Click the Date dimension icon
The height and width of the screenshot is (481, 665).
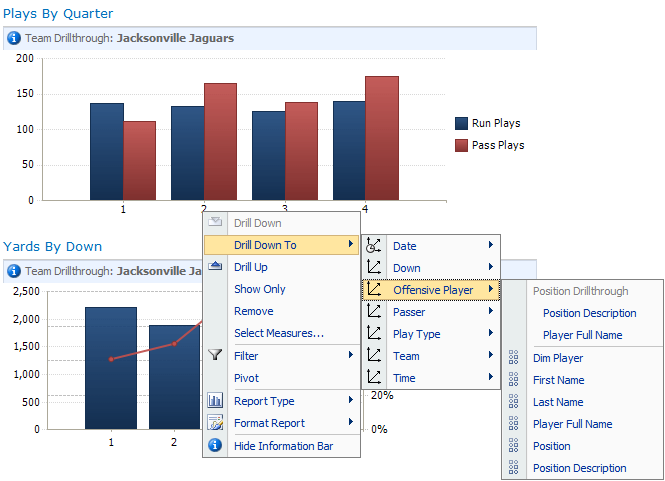[374, 246]
